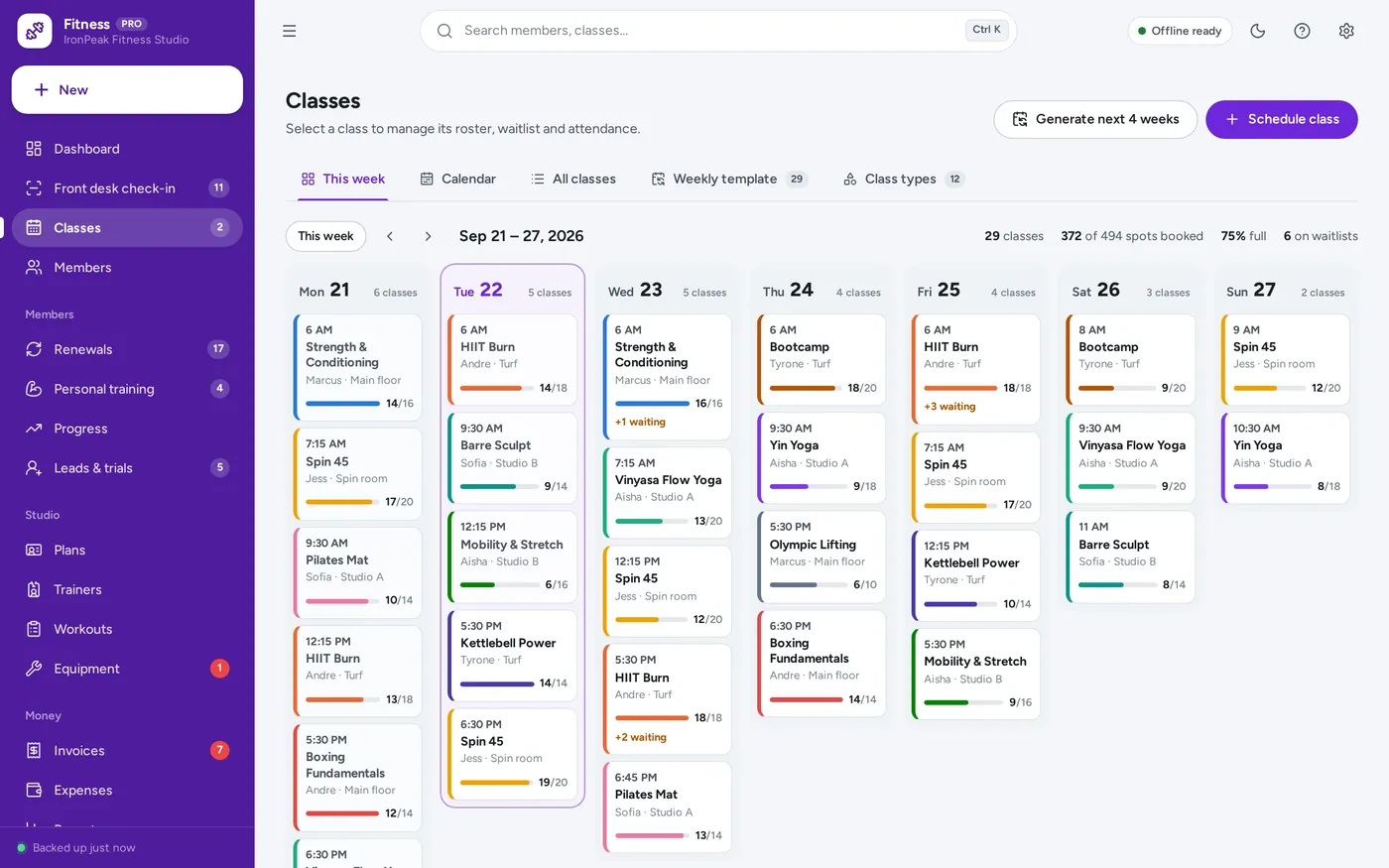Screen dimensions: 1389x868
Task: Open Personal training sidebar item
Action: click(127, 389)
